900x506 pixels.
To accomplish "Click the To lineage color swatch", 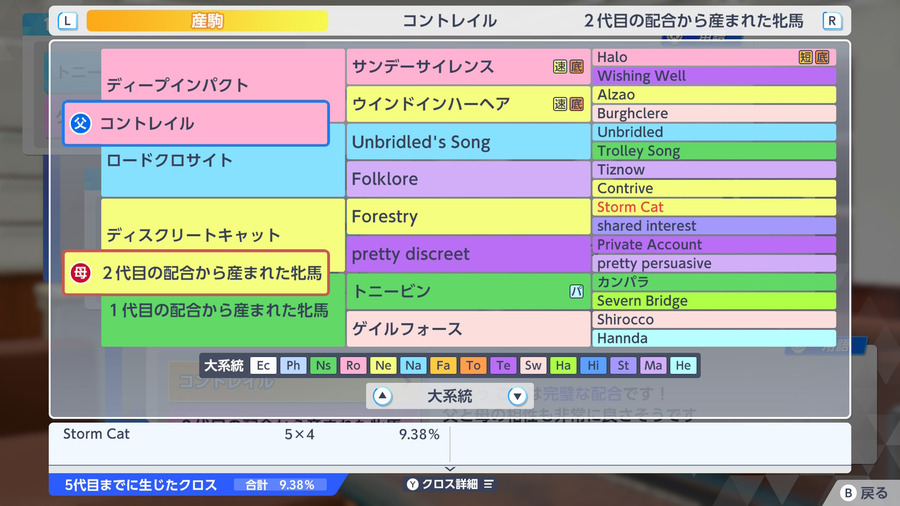I will click(473, 365).
